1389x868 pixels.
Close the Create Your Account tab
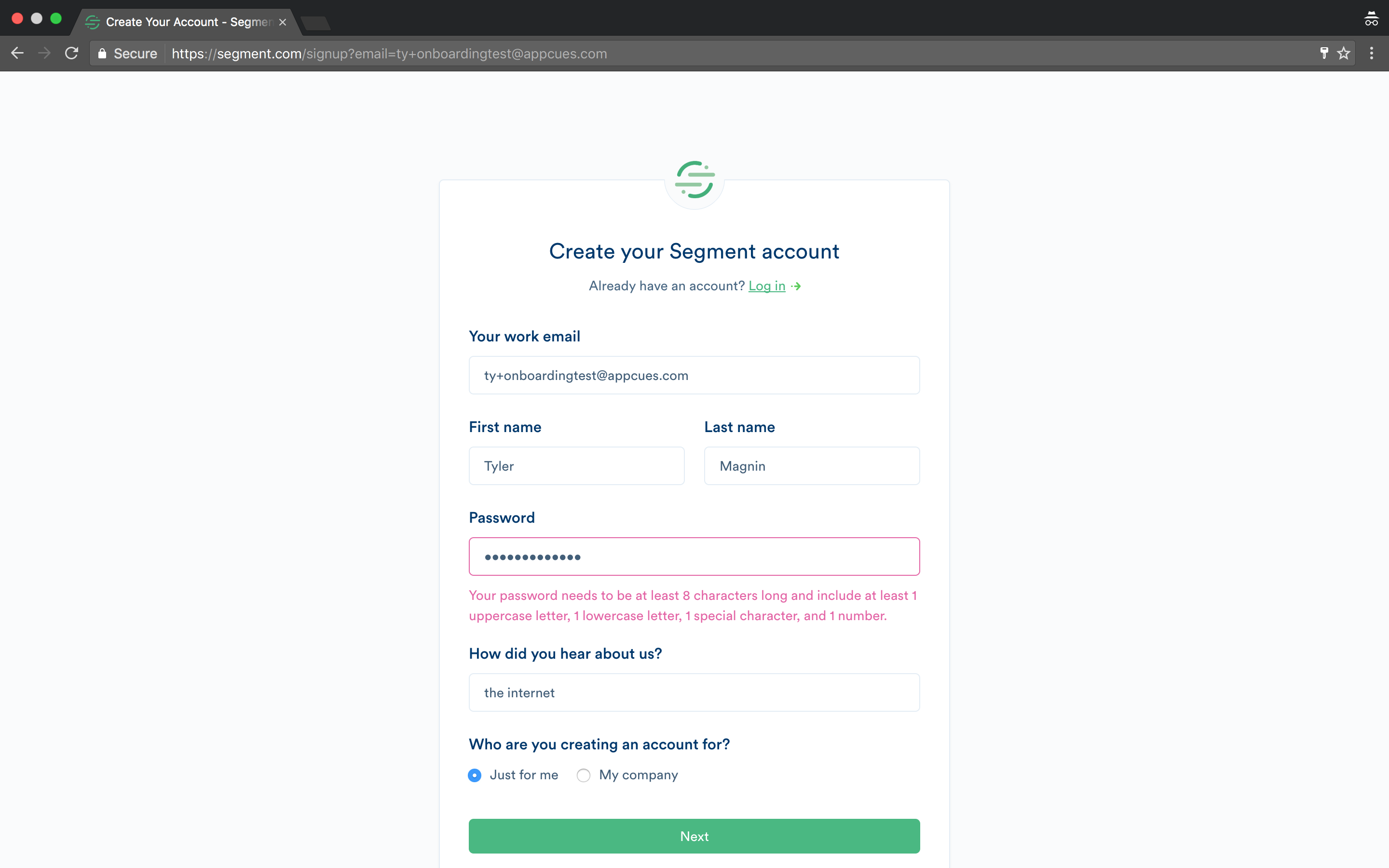[283, 22]
